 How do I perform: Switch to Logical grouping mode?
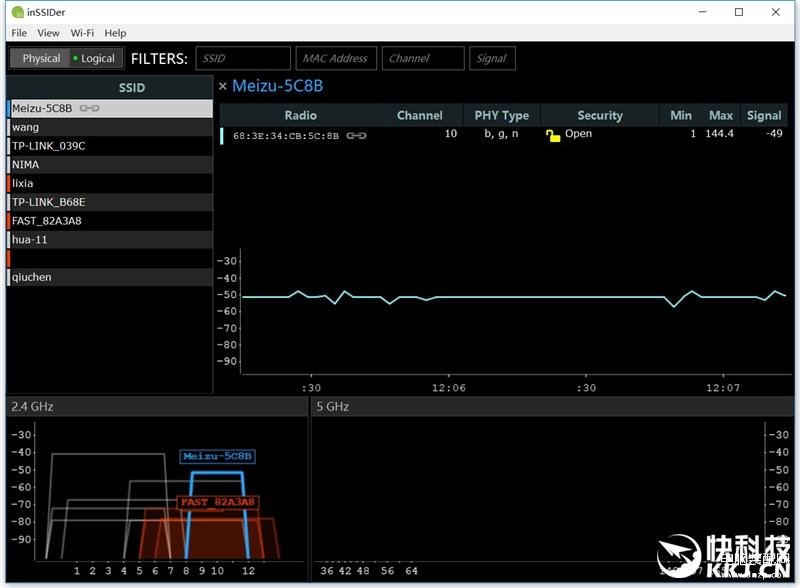pyautogui.click(x=96, y=58)
